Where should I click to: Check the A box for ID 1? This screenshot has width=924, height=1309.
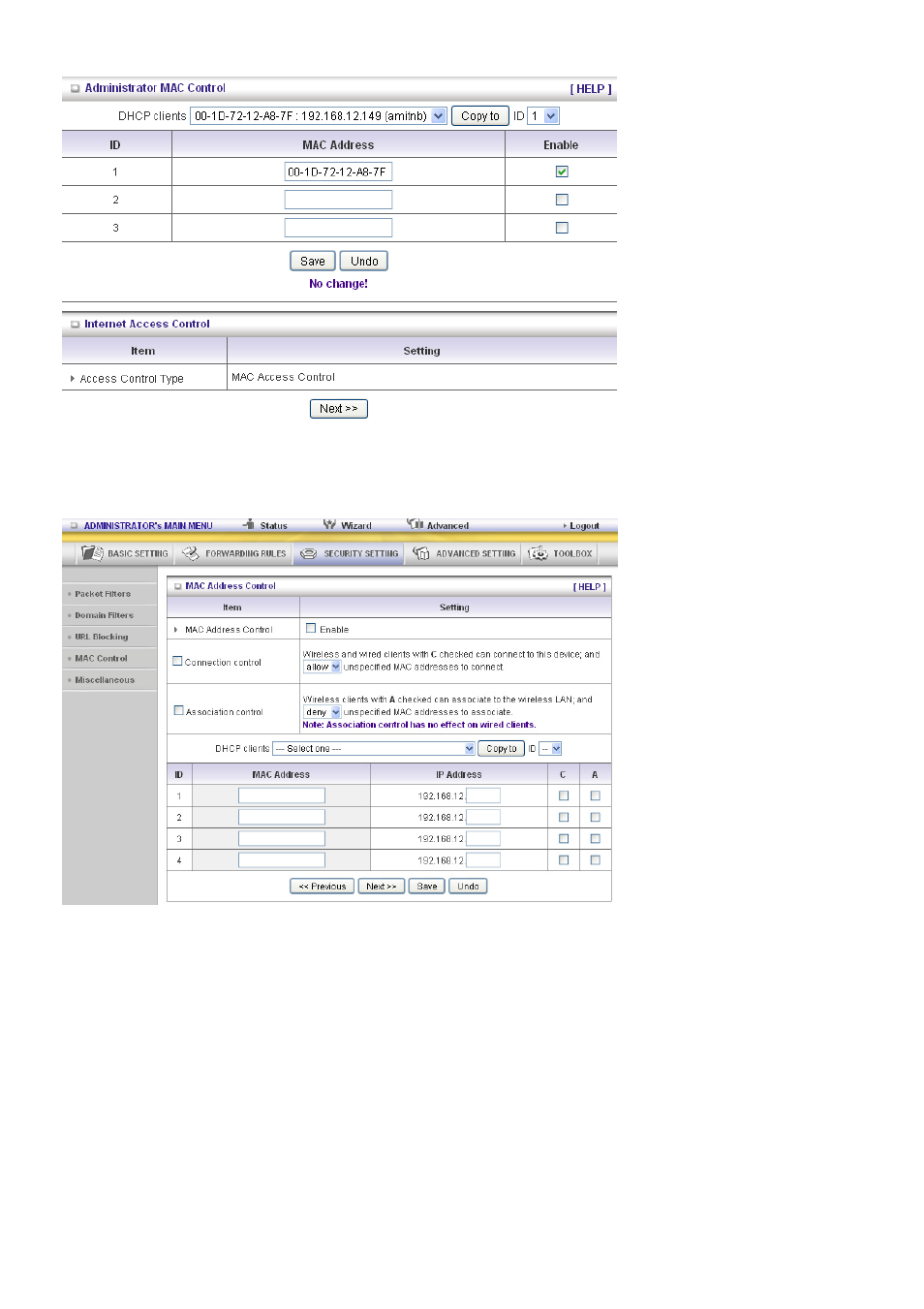coord(596,795)
